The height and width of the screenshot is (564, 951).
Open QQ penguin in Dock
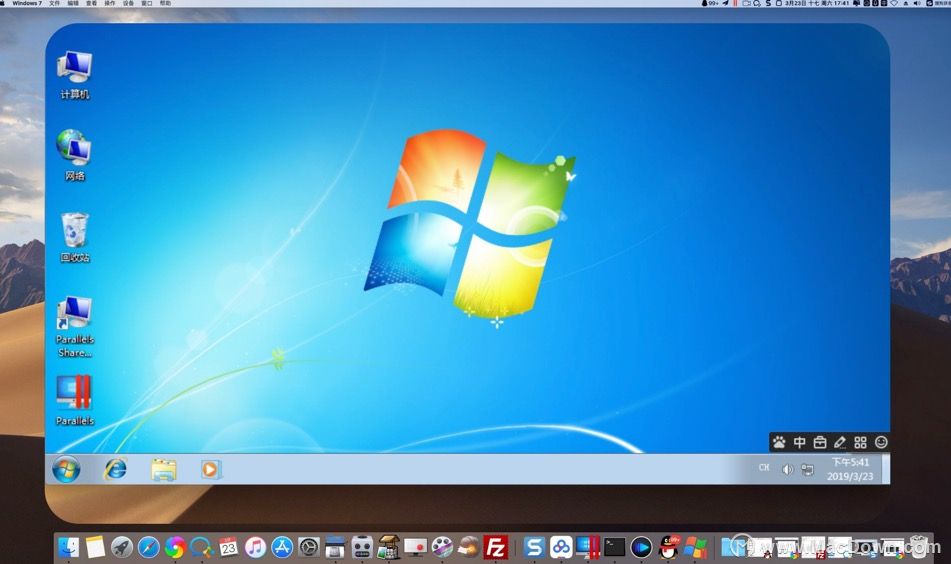click(668, 548)
